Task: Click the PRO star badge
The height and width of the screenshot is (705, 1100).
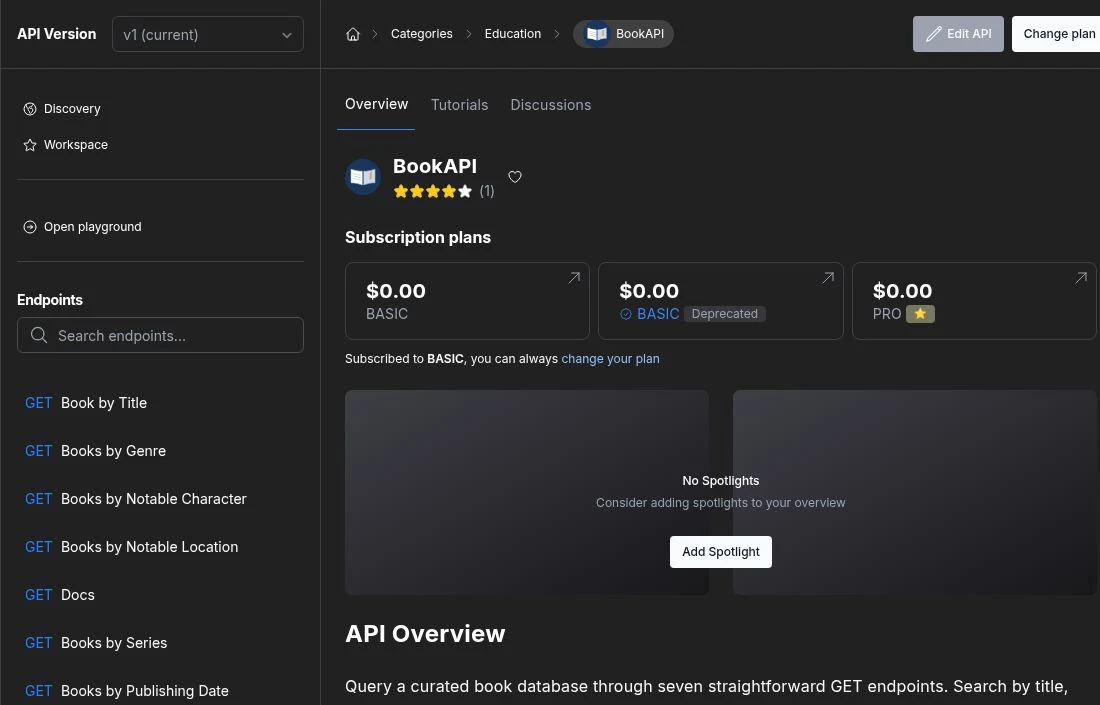Action: pos(920,314)
